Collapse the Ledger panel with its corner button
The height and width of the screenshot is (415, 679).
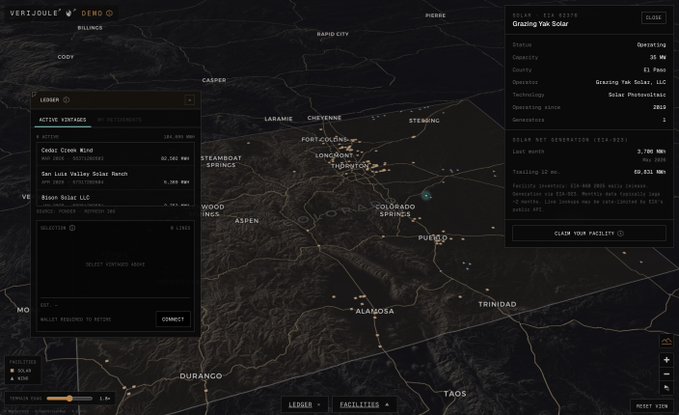coord(189,100)
